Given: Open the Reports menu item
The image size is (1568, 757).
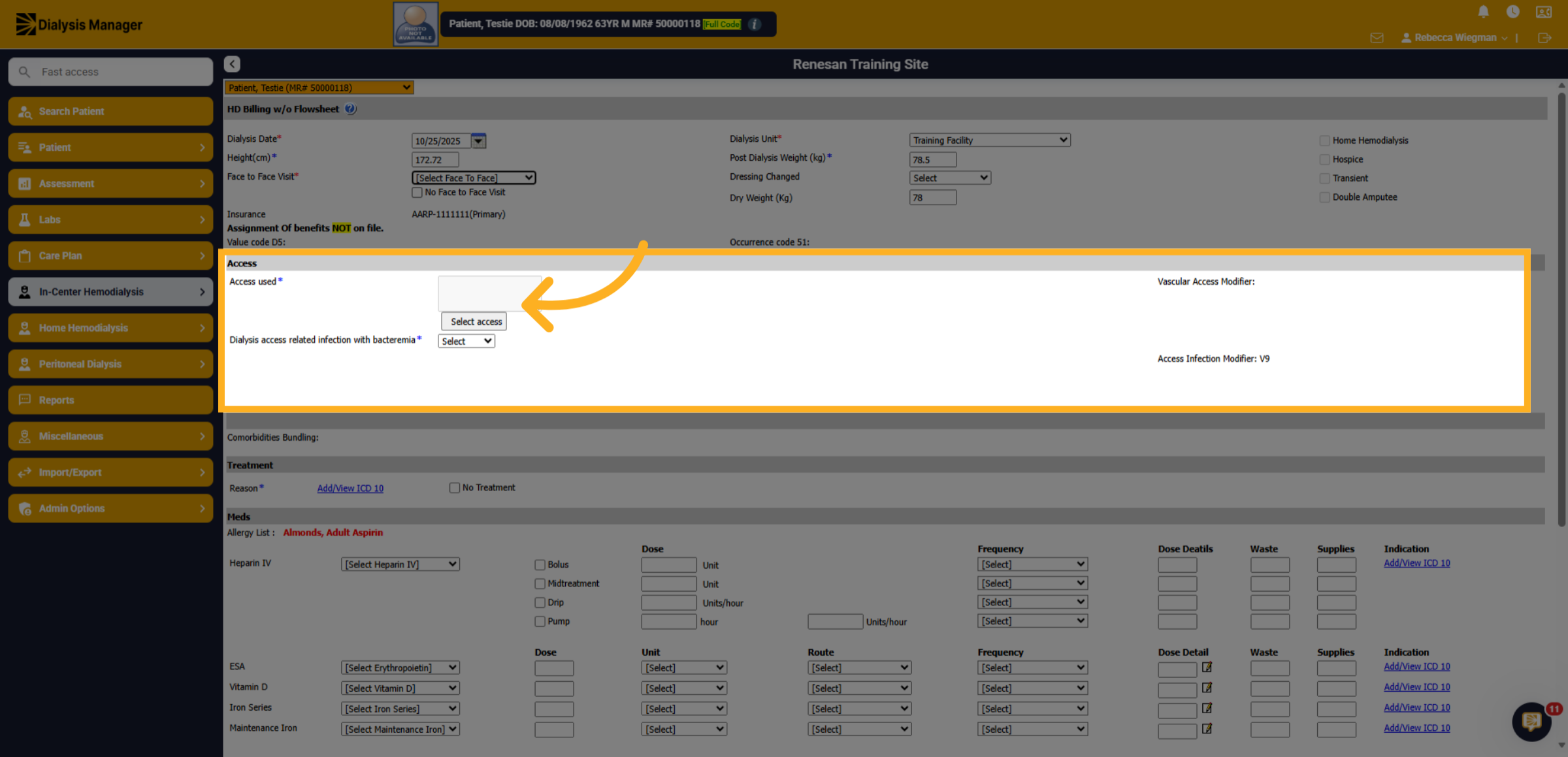Looking at the screenshot, I should pyautogui.click(x=110, y=400).
